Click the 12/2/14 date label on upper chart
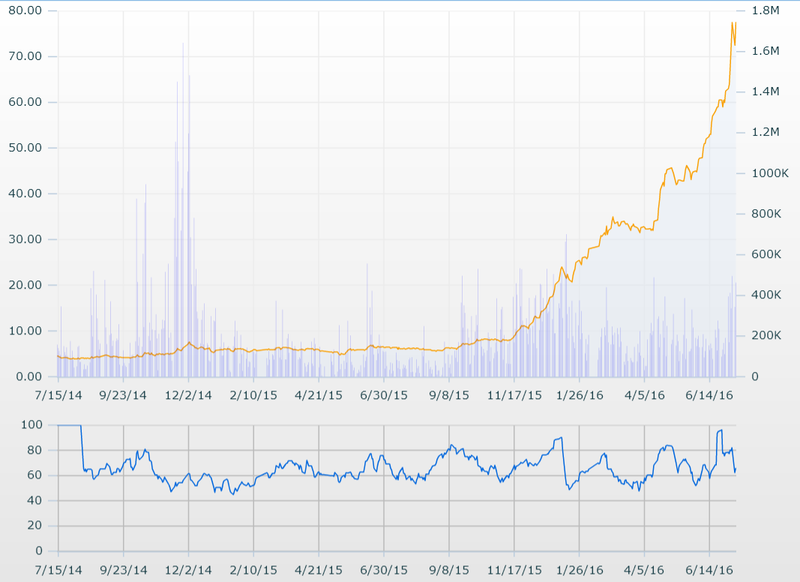Image resolution: width=800 pixels, height=582 pixels. tap(188, 395)
